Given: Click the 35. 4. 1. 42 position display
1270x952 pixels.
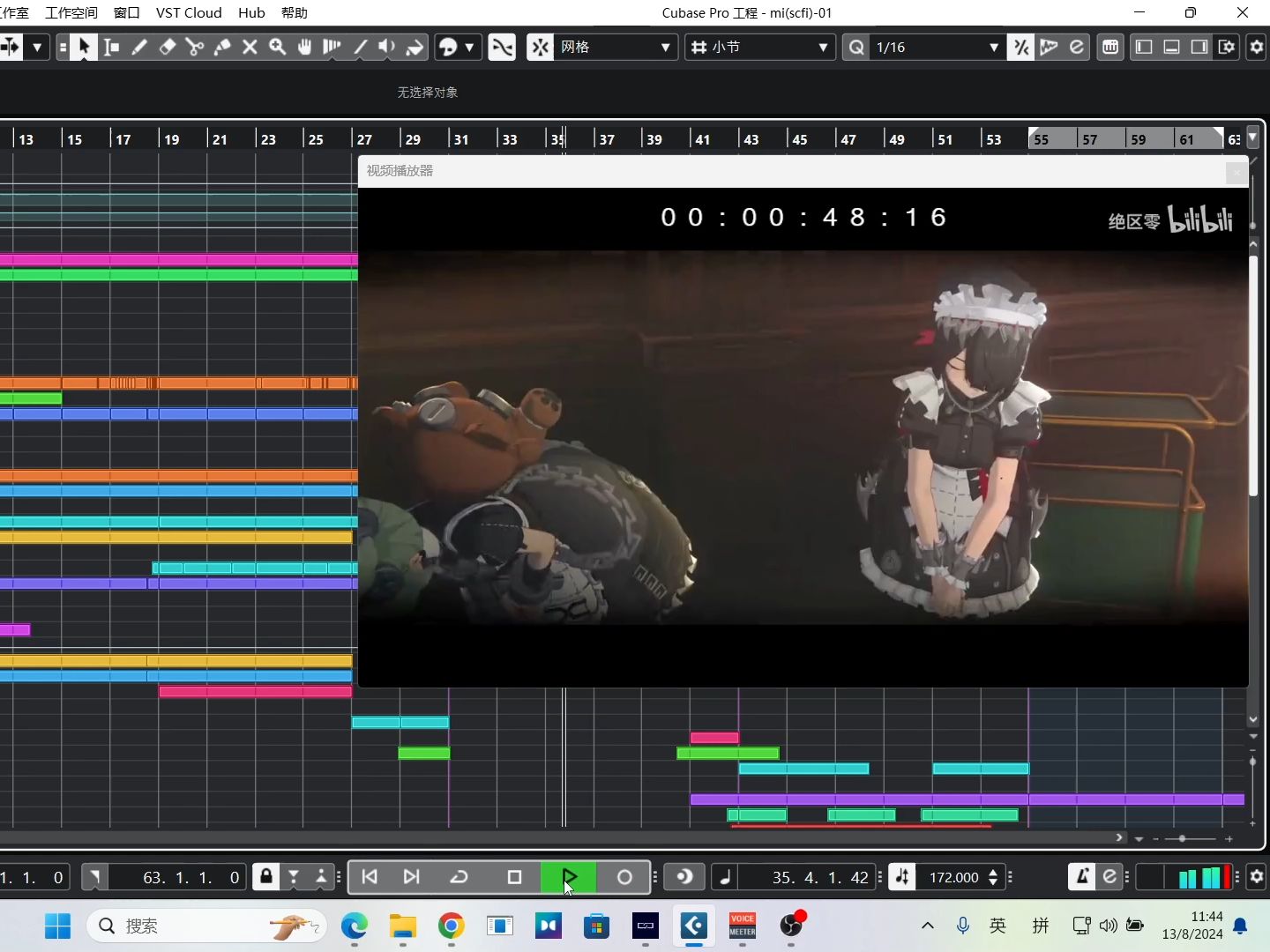Looking at the screenshot, I should point(820,877).
